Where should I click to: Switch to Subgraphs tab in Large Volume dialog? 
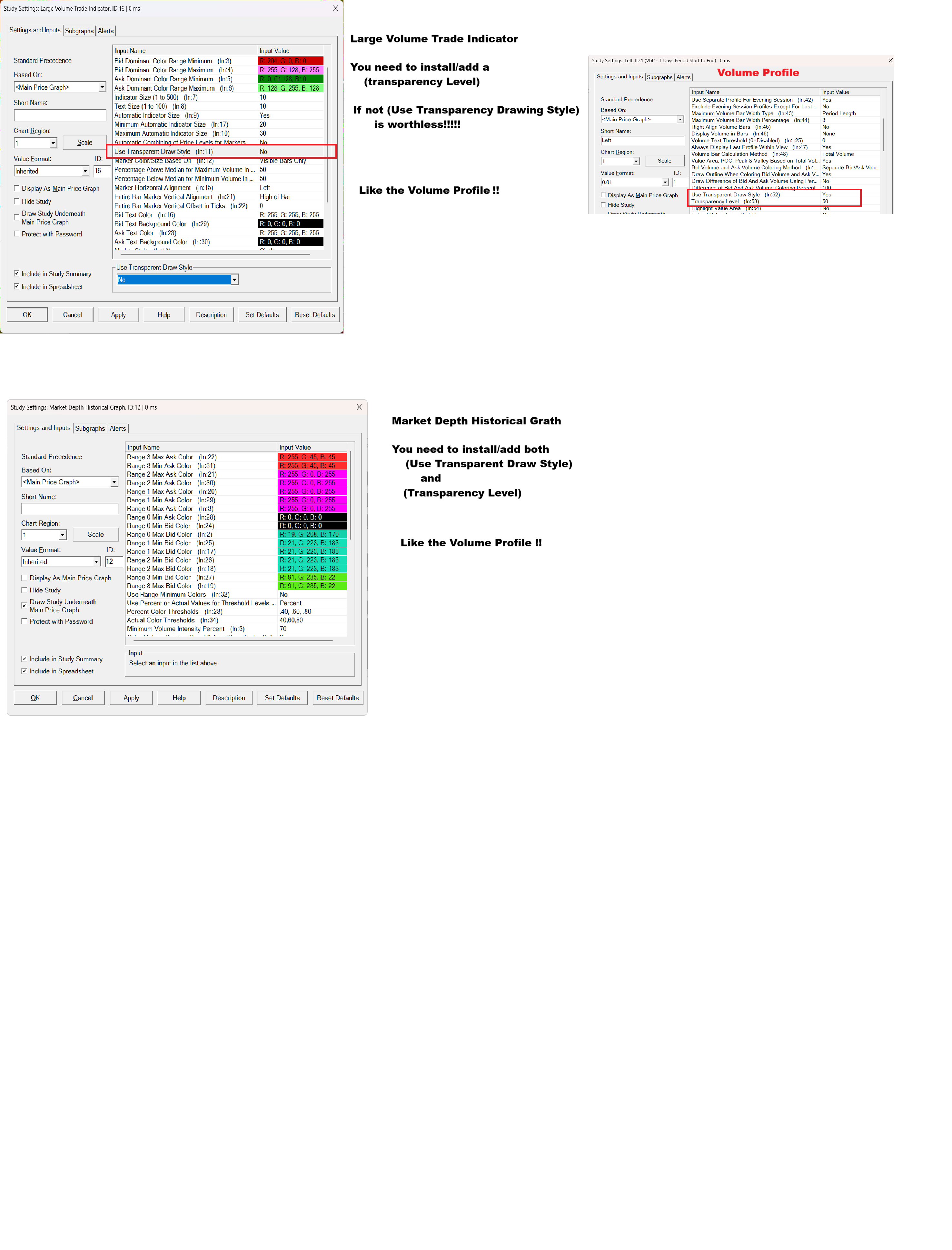coord(79,31)
